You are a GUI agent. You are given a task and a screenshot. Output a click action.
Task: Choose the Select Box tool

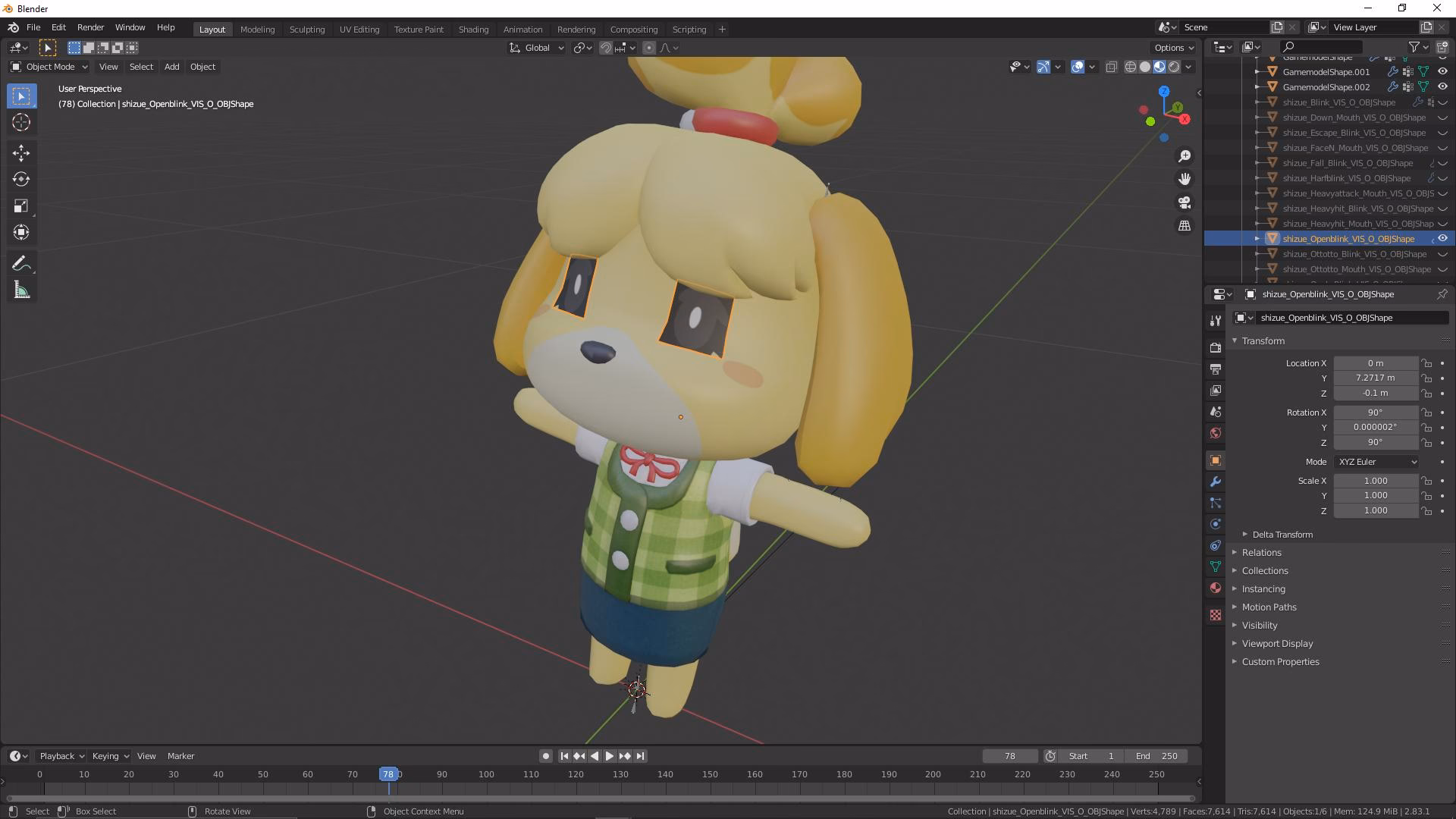(21, 96)
